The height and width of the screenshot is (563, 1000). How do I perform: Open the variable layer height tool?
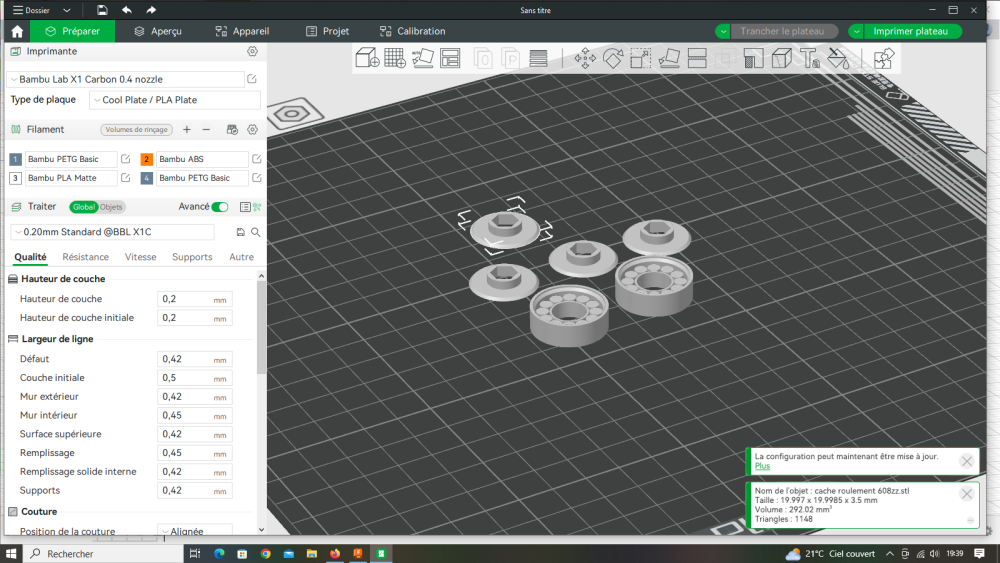click(x=538, y=58)
